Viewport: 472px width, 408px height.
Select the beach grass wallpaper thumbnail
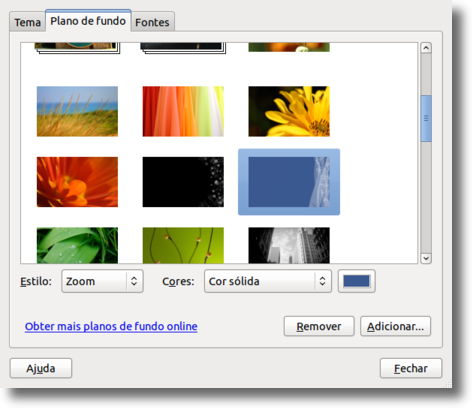click(x=77, y=111)
